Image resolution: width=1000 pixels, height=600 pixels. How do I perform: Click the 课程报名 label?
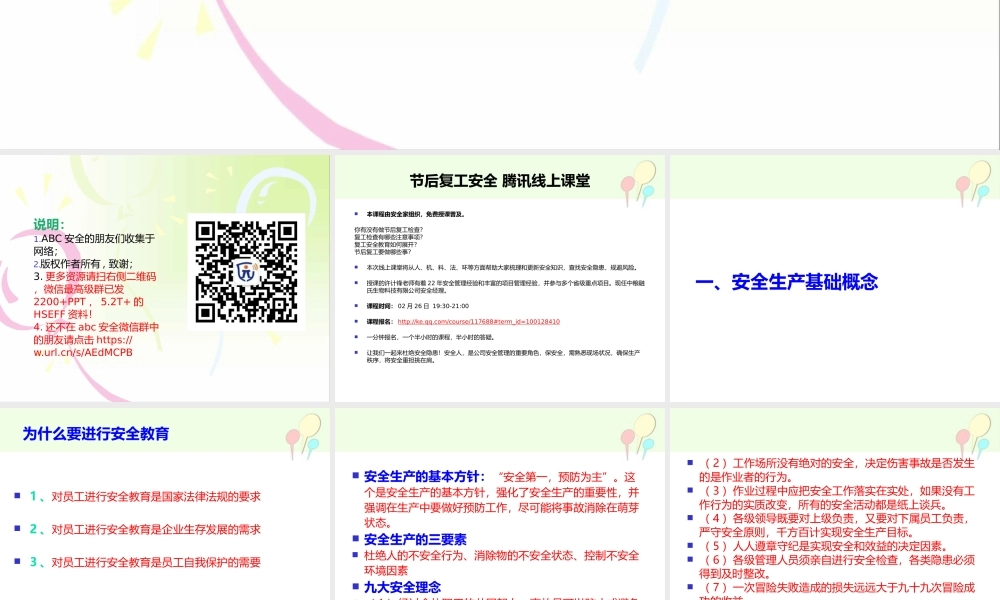pos(380,322)
